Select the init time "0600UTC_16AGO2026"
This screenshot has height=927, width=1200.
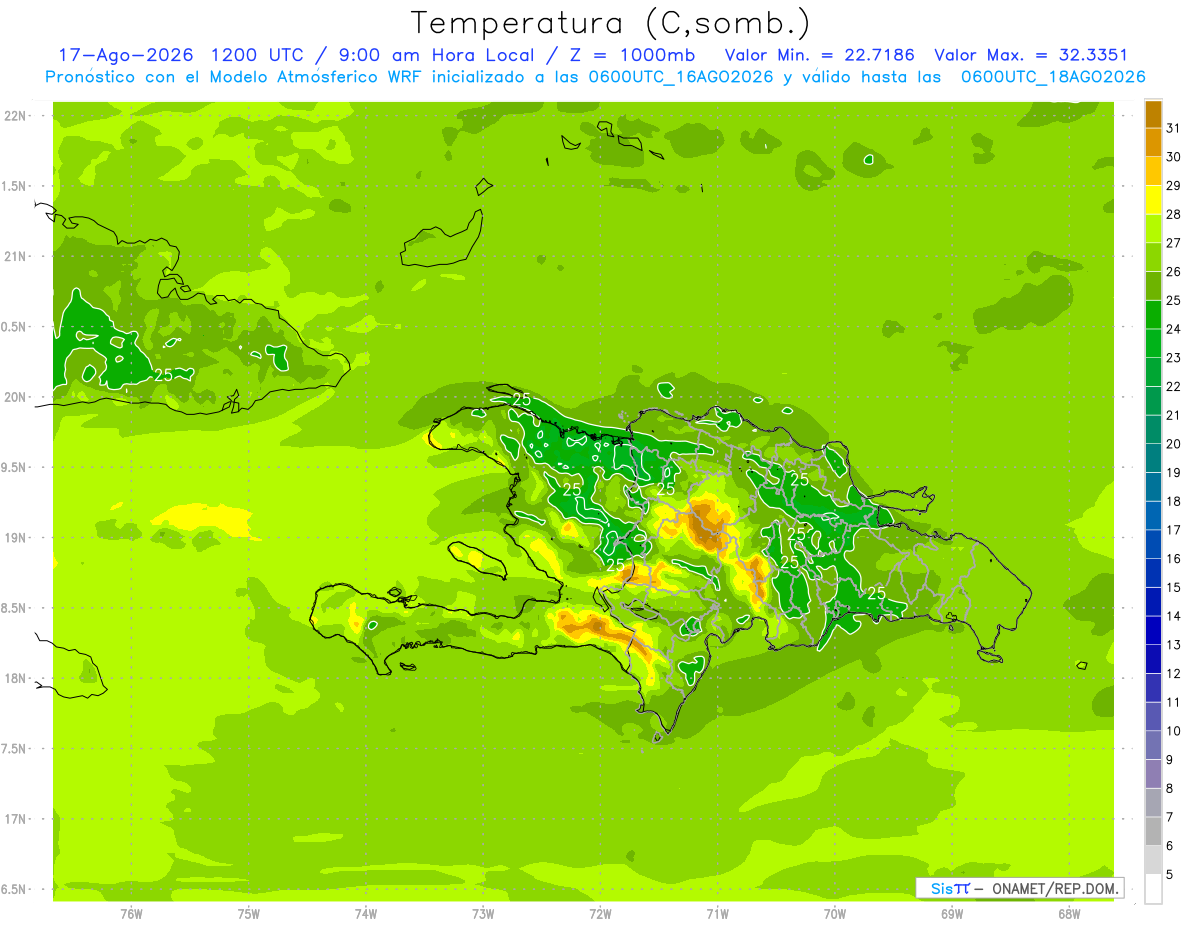pos(679,77)
